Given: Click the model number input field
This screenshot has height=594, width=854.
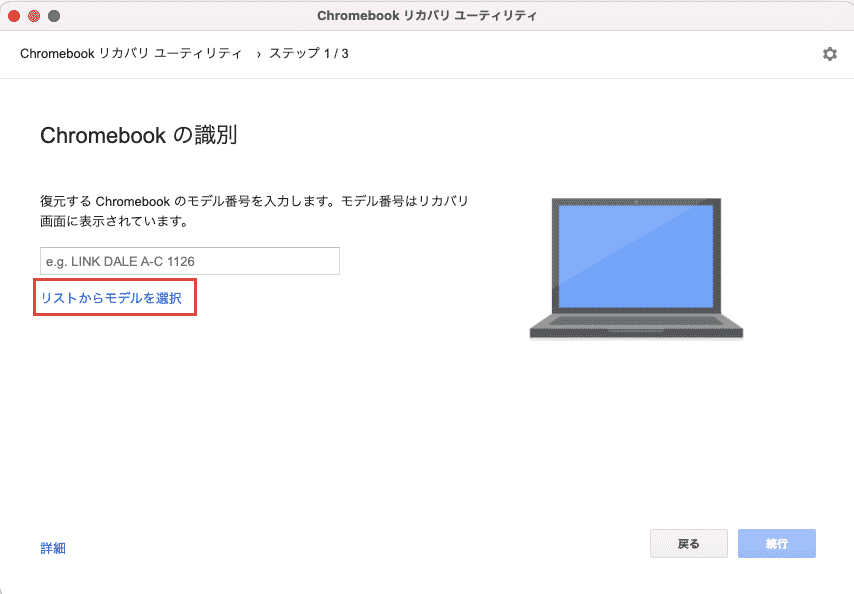Looking at the screenshot, I should 190,261.
